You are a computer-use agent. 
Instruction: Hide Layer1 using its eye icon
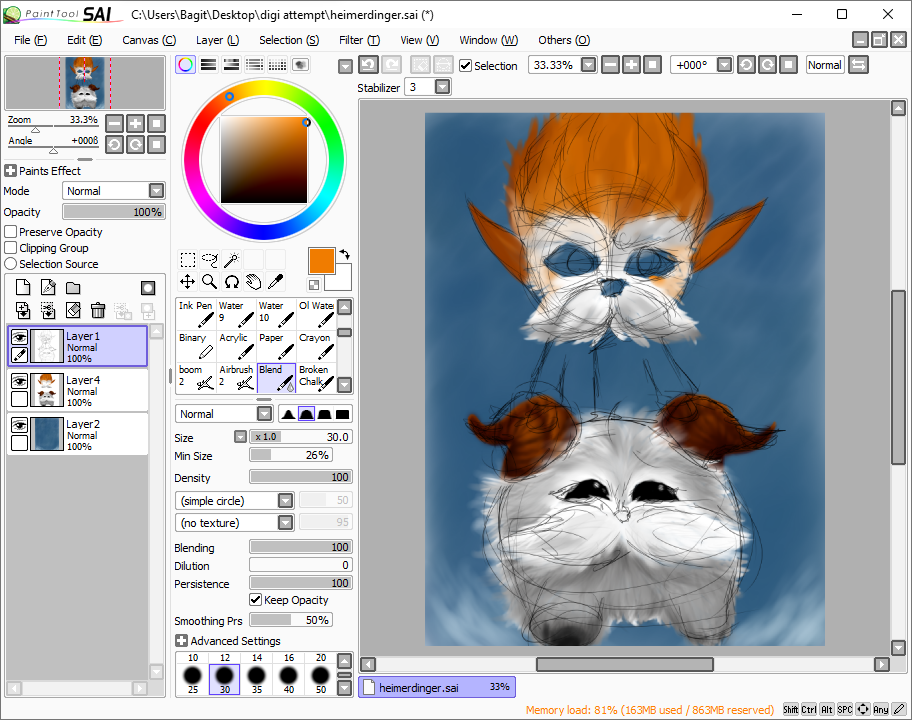click(x=19, y=338)
